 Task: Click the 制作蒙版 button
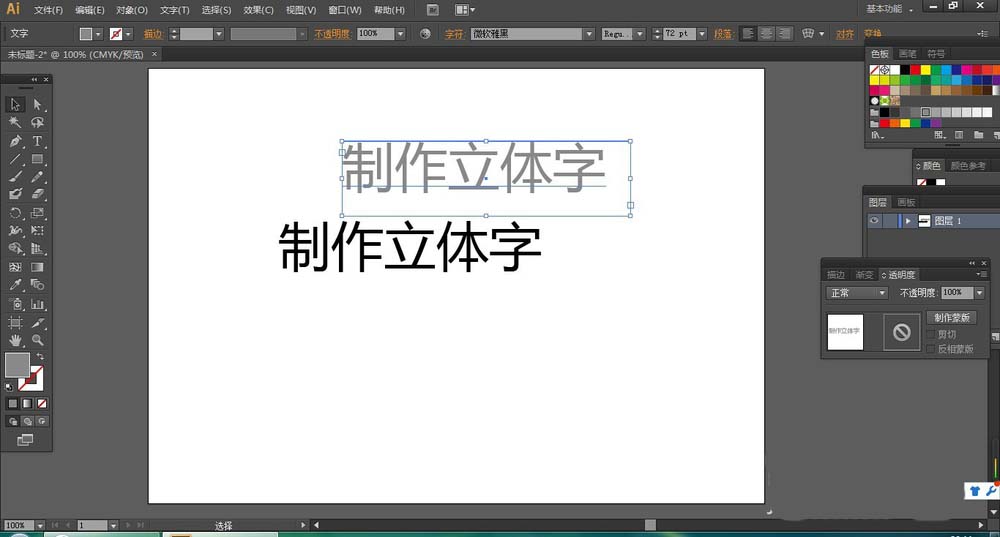(x=951, y=318)
